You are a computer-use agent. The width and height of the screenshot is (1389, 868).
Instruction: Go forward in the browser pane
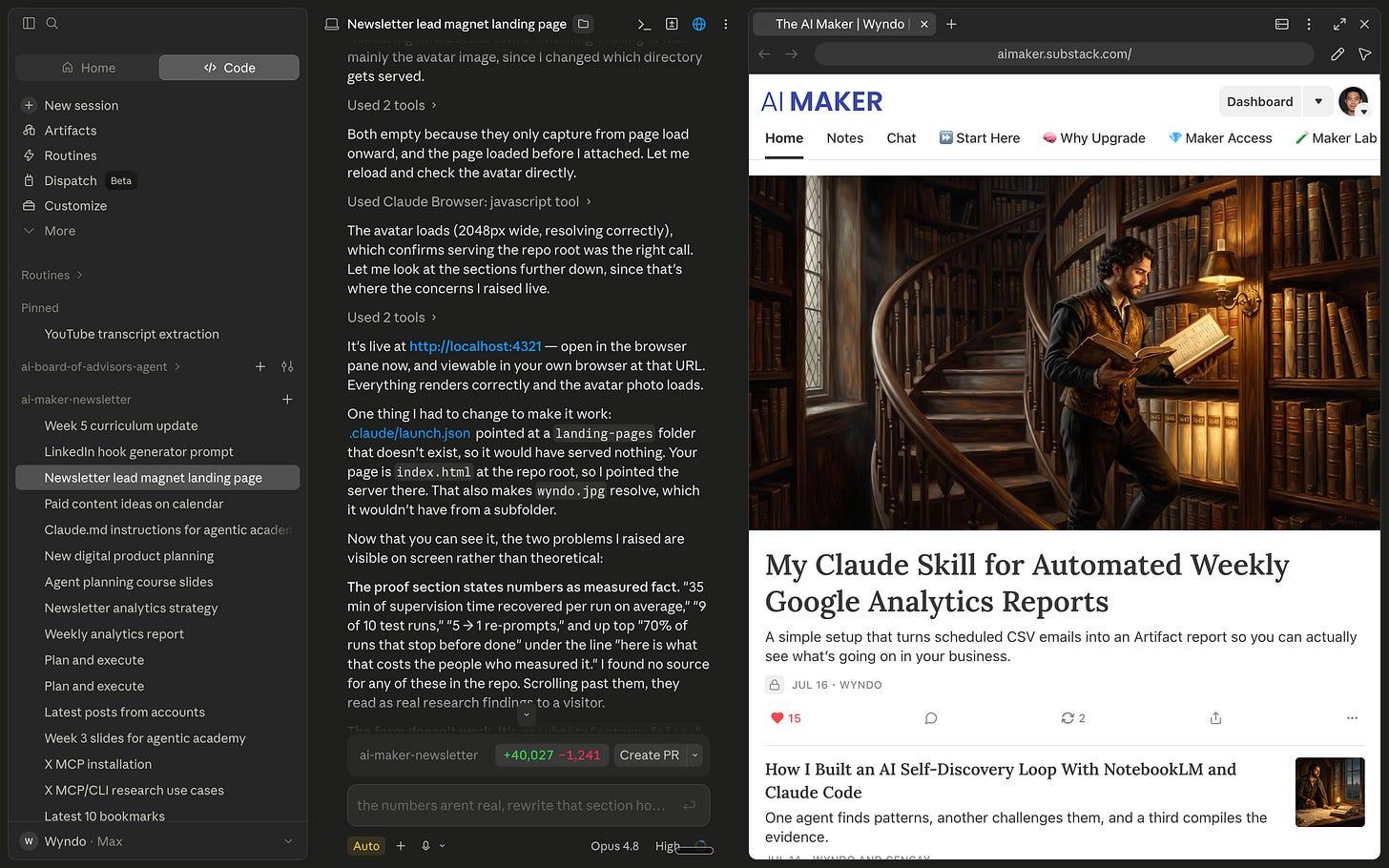coord(792,54)
